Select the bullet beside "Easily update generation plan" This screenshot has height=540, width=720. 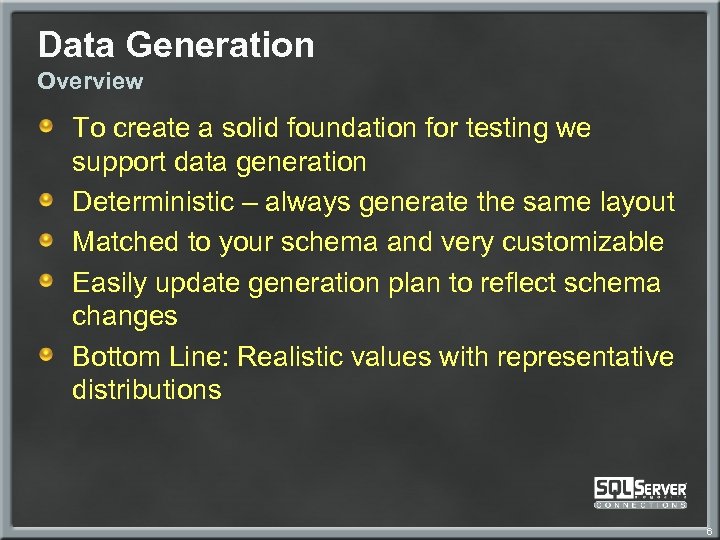point(46,281)
